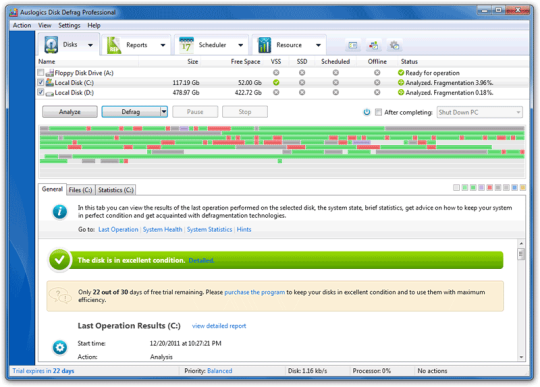Click the Reports toolbar icon
This screenshot has height=387, width=540.
click(x=114, y=45)
